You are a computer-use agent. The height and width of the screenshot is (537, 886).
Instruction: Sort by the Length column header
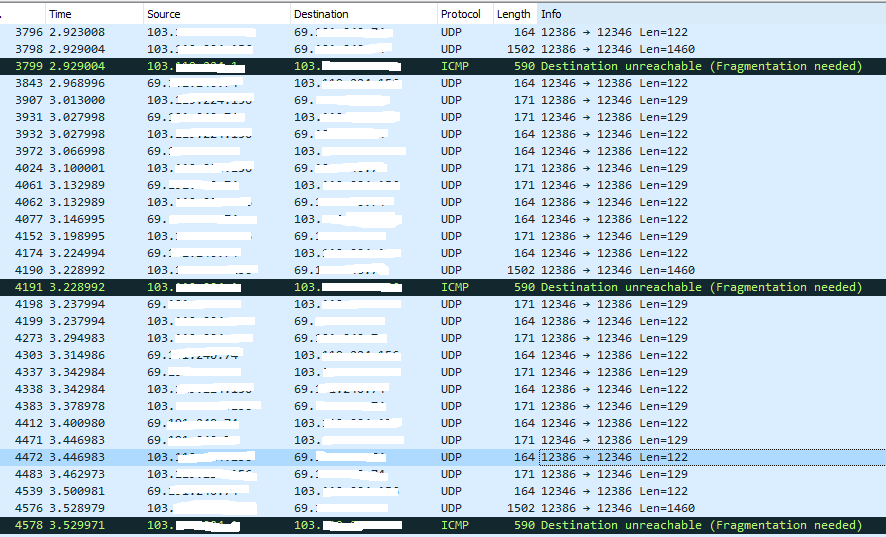pos(515,14)
